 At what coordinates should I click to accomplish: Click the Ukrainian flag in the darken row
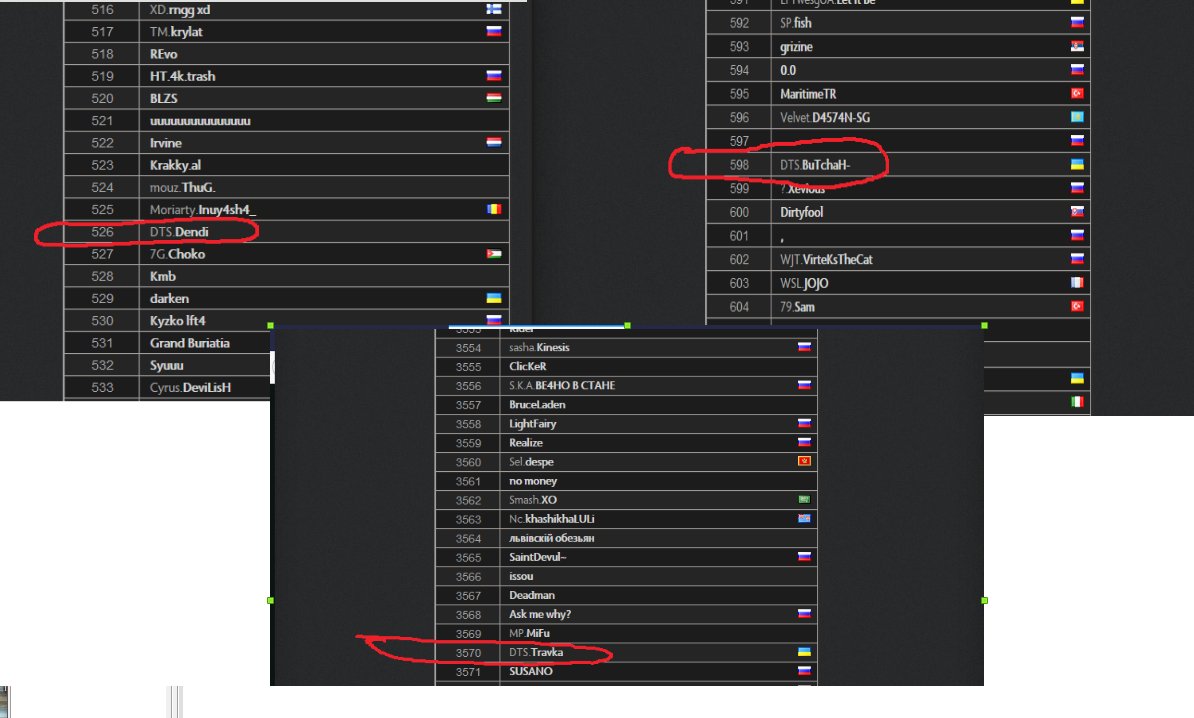[x=493, y=298]
